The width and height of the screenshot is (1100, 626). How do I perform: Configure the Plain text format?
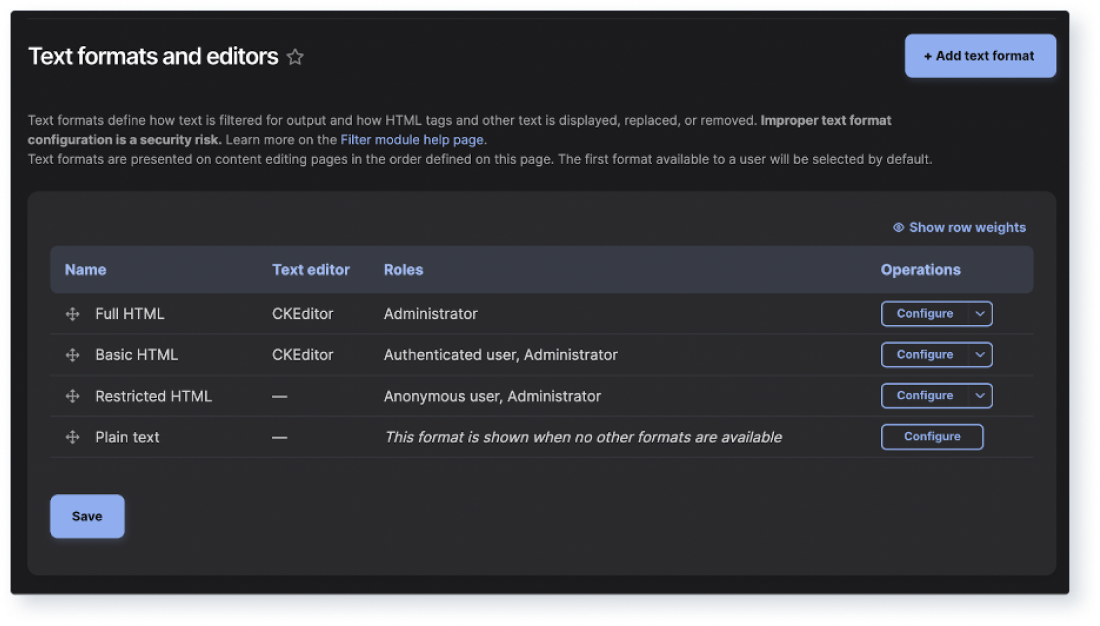coord(931,437)
